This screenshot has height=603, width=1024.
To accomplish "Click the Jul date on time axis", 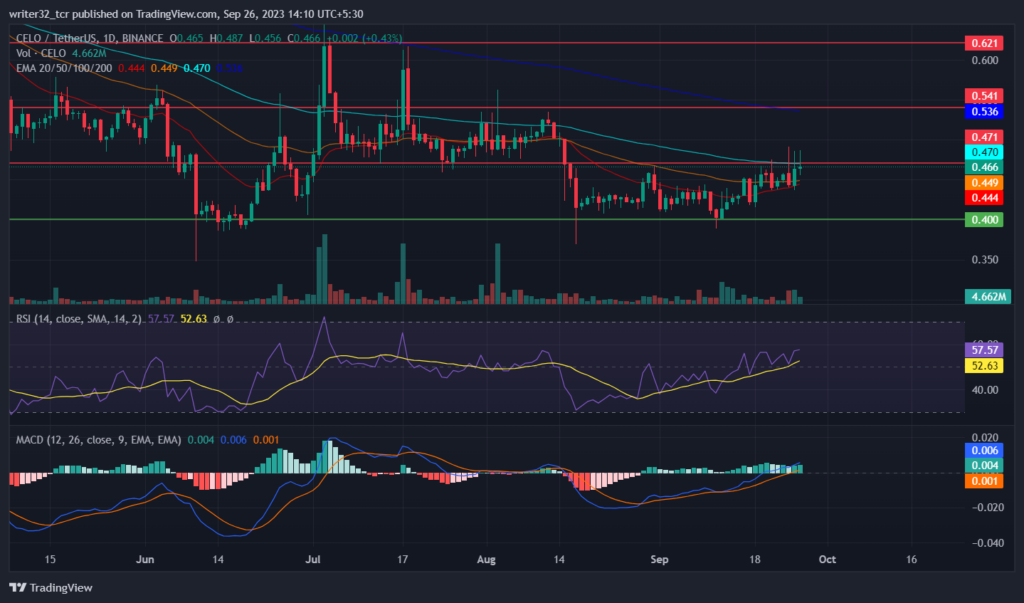I will (313, 559).
